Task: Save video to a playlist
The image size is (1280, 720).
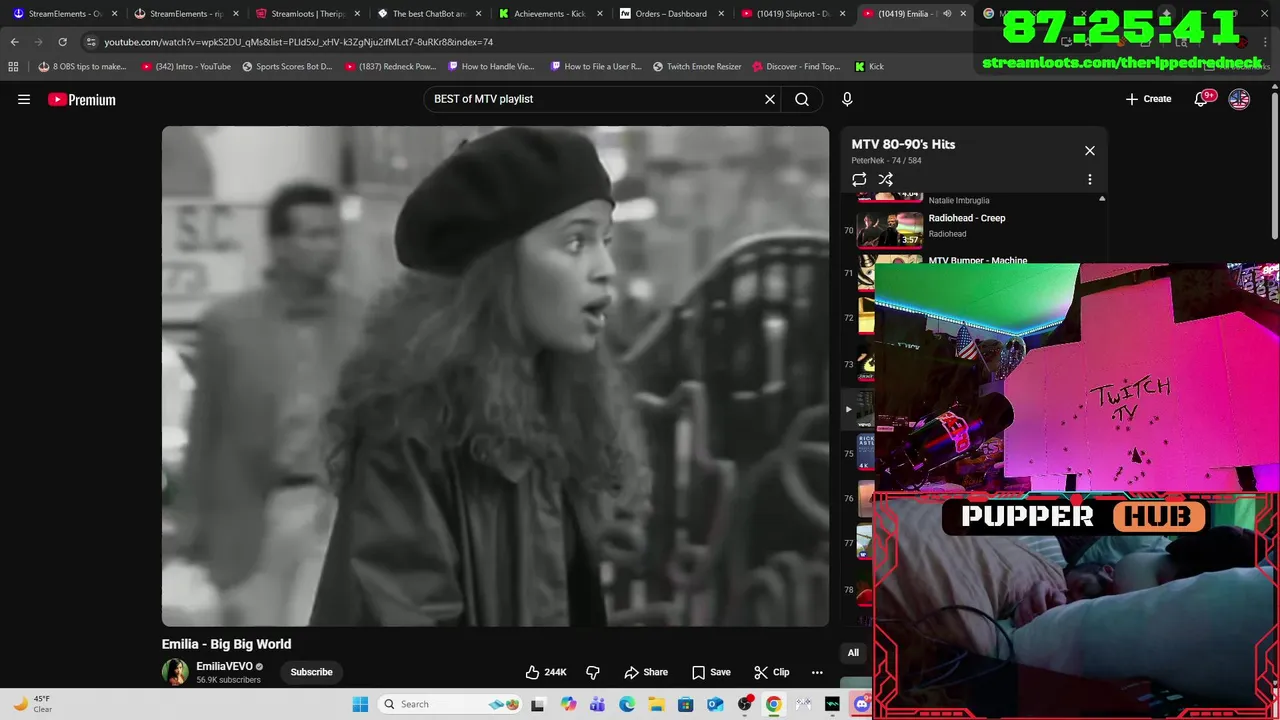Action: click(x=712, y=672)
